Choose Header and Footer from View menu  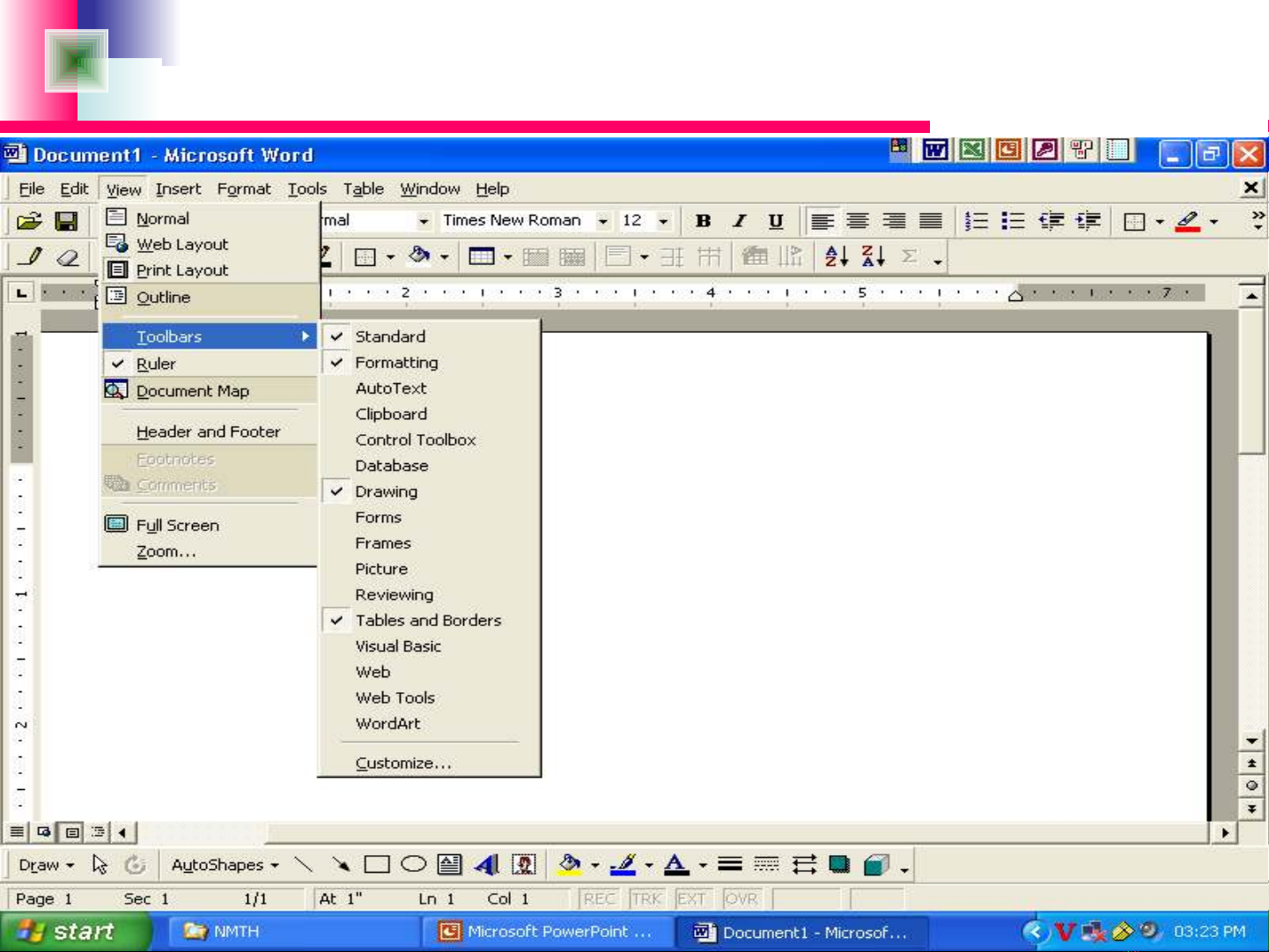pos(208,432)
